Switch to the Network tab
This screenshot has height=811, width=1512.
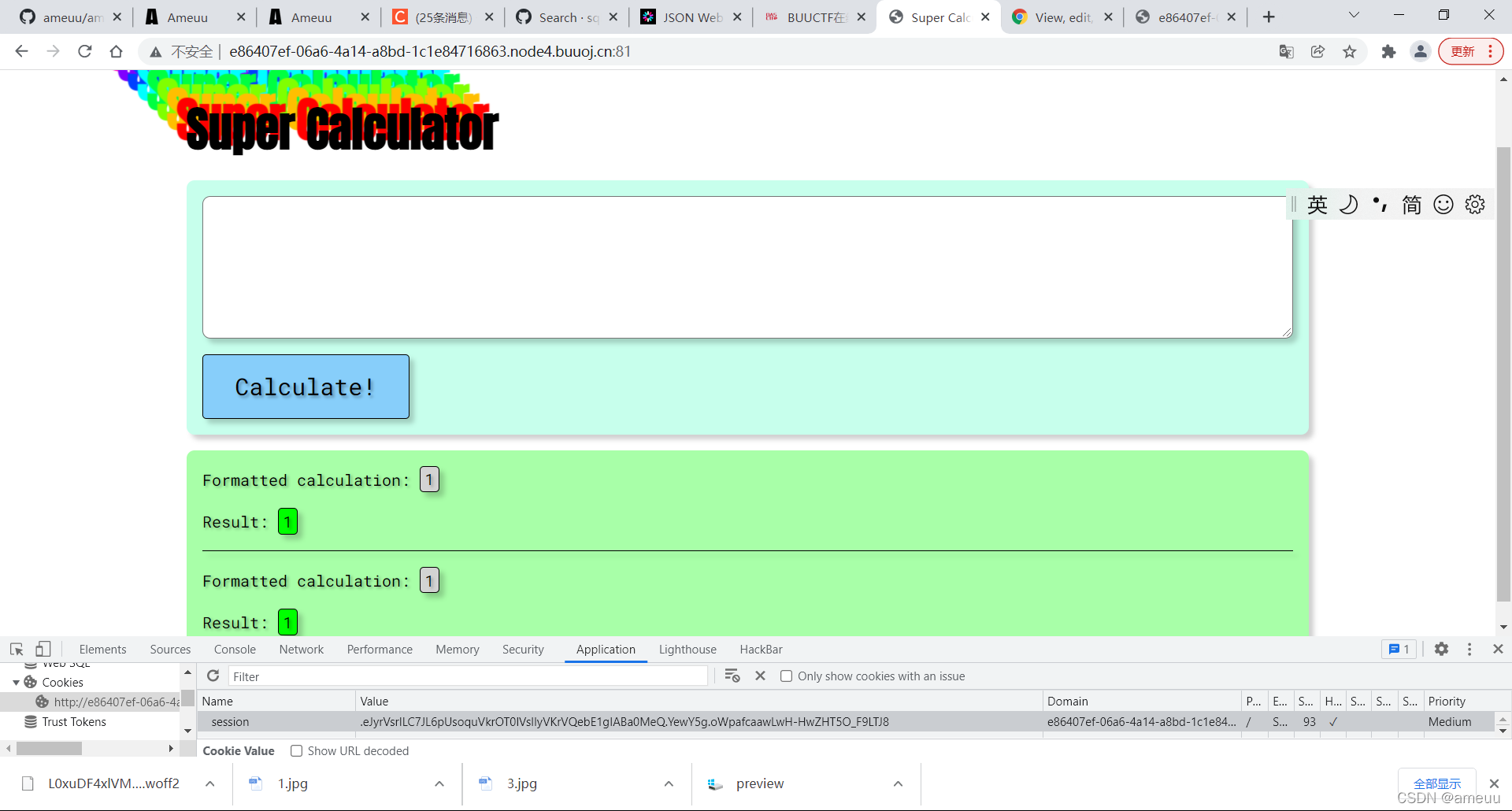(x=302, y=649)
